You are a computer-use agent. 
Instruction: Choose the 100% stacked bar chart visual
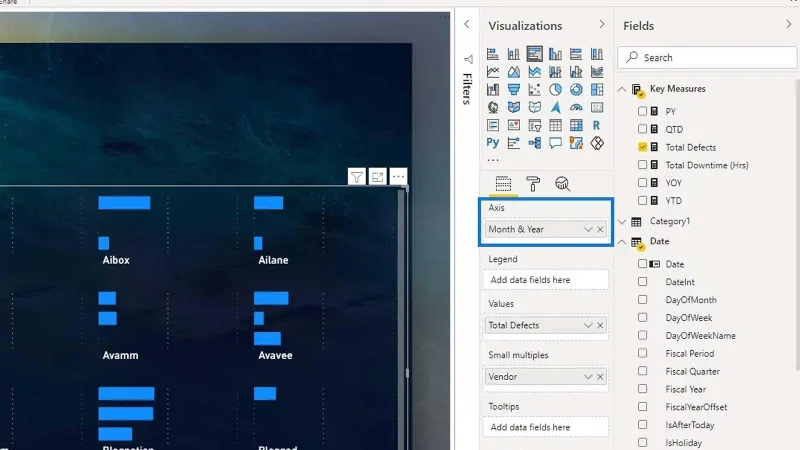click(576, 54)
